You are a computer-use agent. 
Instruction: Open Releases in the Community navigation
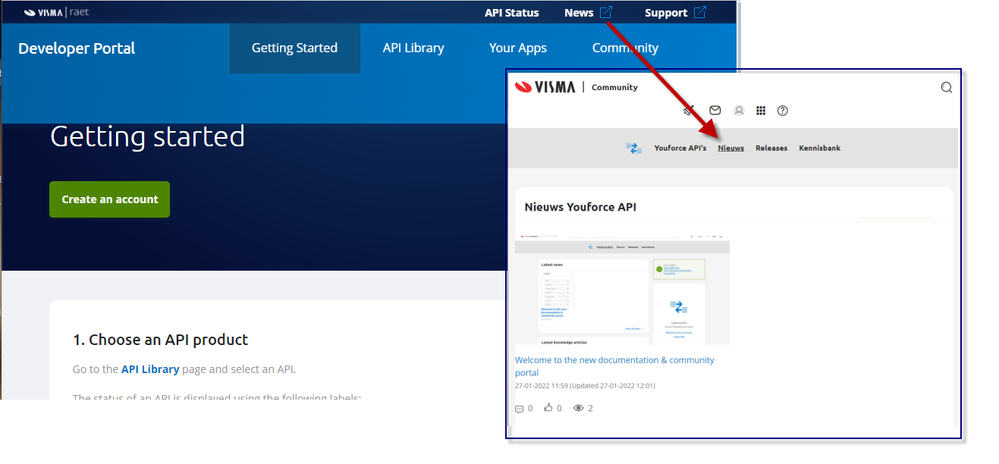pyautogui.click(x=772, y=148)
